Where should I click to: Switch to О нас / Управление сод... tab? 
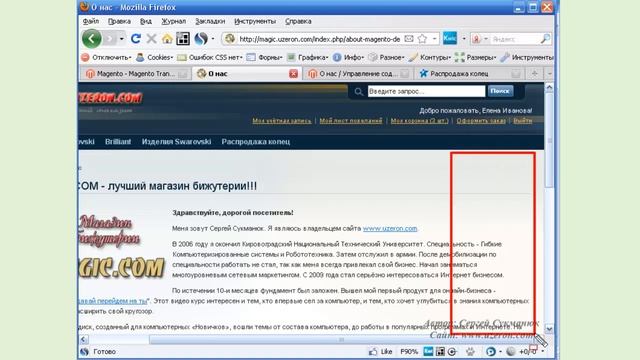(358, 73)
